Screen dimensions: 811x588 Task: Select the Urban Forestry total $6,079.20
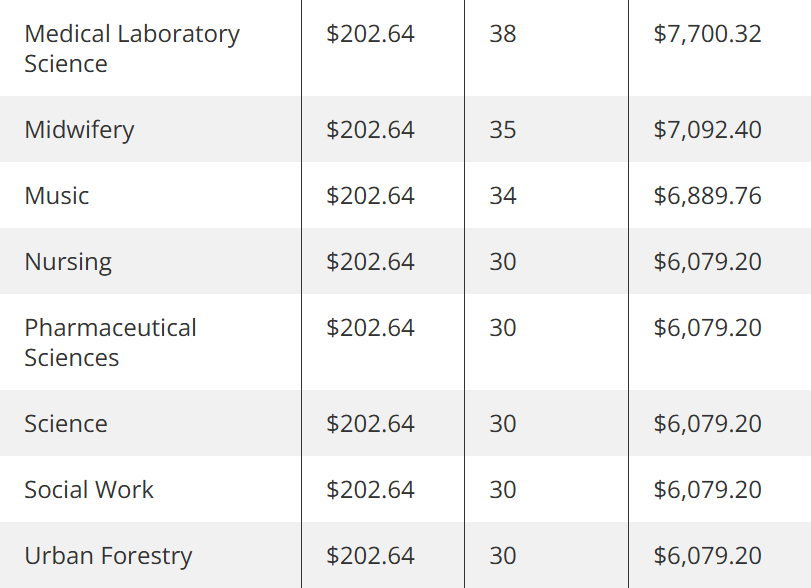707,556
